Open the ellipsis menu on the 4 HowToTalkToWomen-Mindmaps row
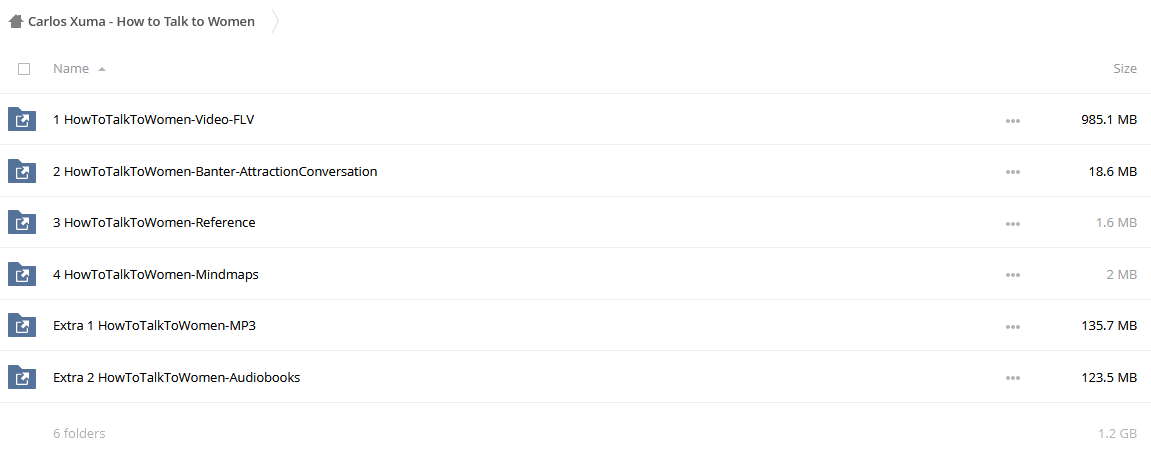The width and height of the screenshot is (1151, 452). (x=1013, y=274)
